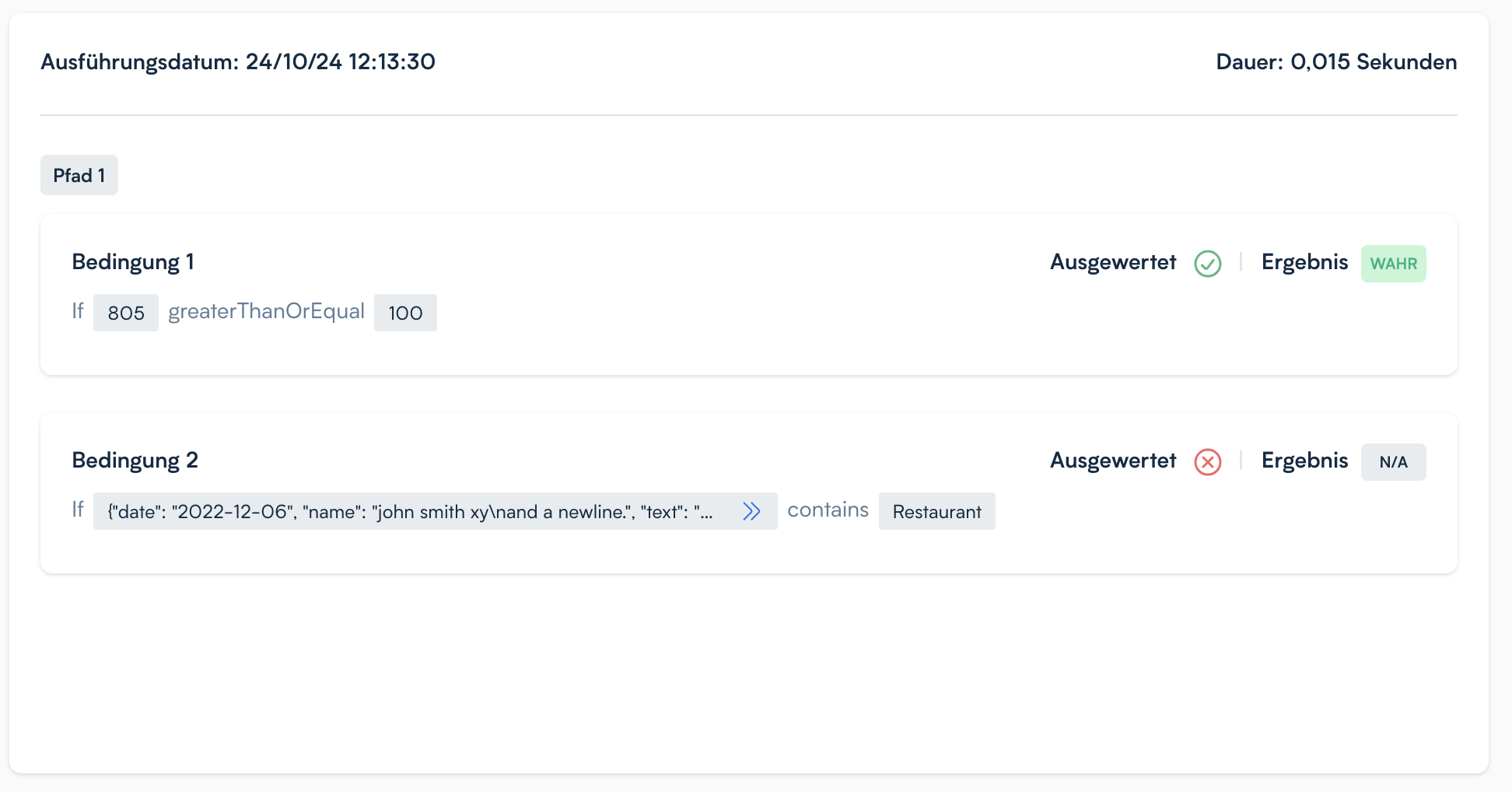Click the Bedingung 1 heading
The image size is (1512, 792).
(133, 262)
